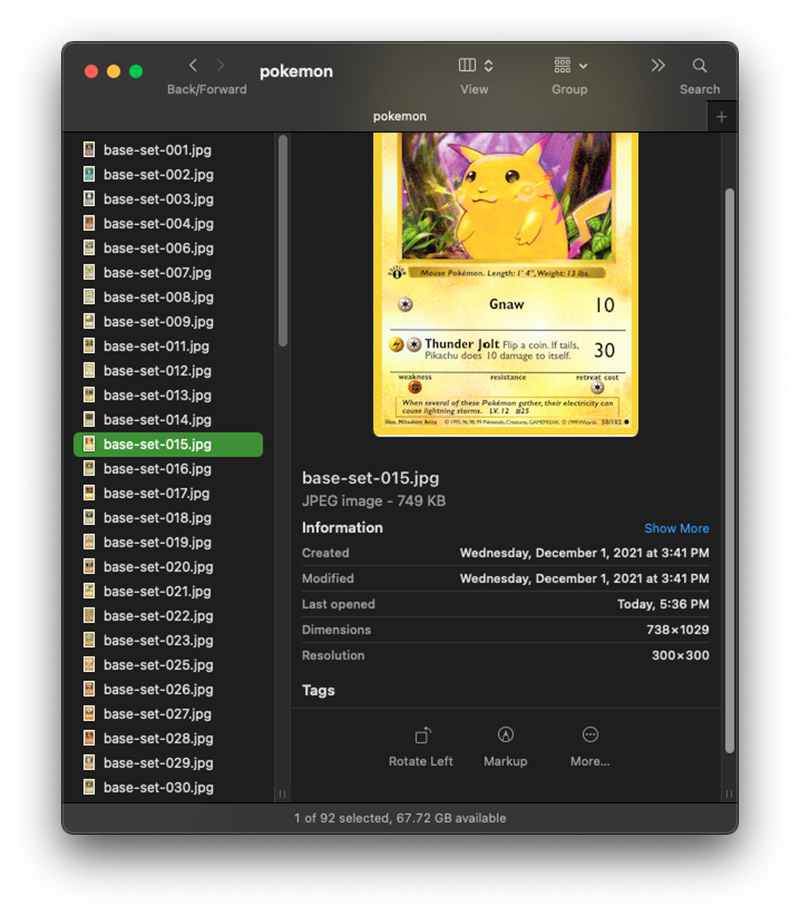Click the JPEG image - 749 KB text
The height and width of the screenshot is (916, 800).
[x=373, y=501]
